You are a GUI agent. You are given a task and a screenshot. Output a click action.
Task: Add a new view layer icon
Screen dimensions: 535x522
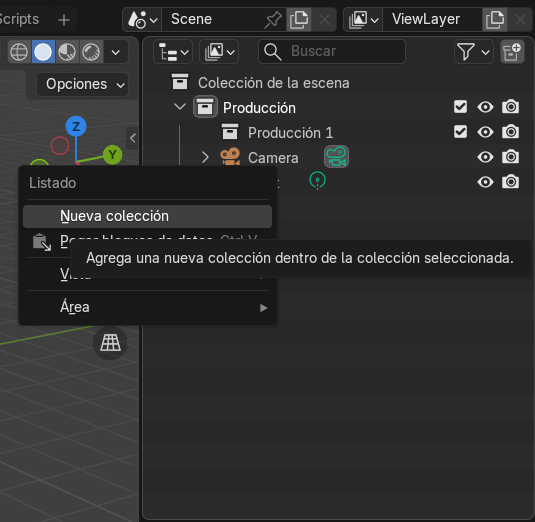494,19
